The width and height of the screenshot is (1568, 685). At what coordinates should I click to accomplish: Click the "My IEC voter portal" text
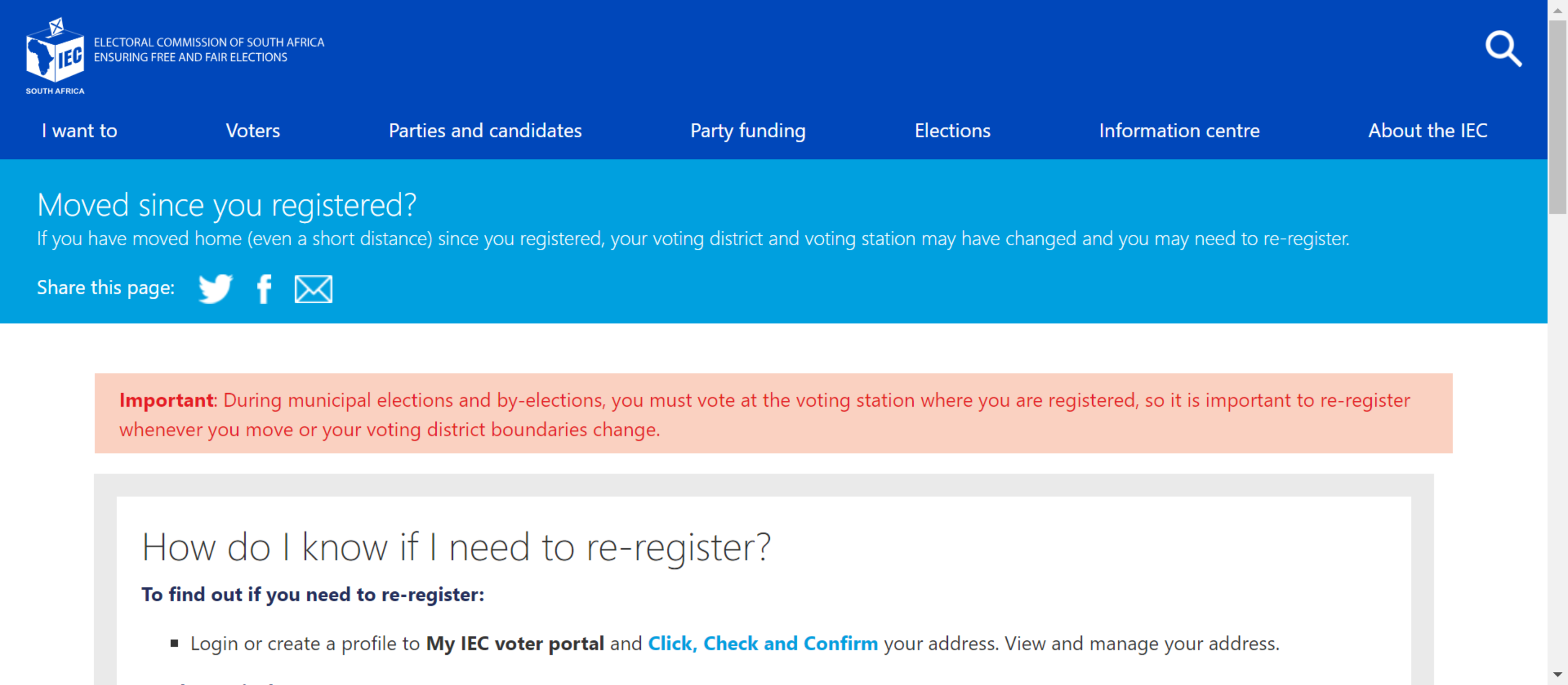click(x=514, y=643)
